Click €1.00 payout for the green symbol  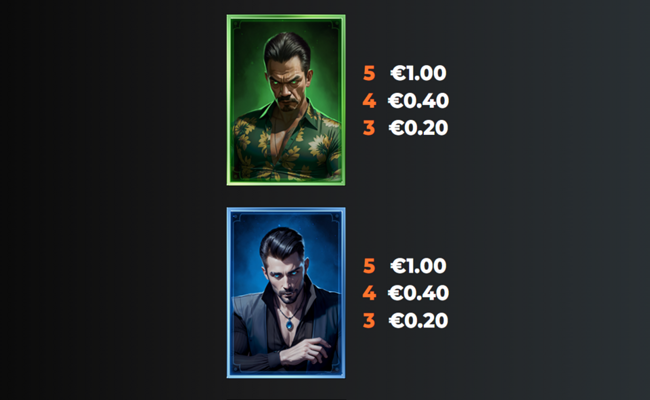(418, 73)
